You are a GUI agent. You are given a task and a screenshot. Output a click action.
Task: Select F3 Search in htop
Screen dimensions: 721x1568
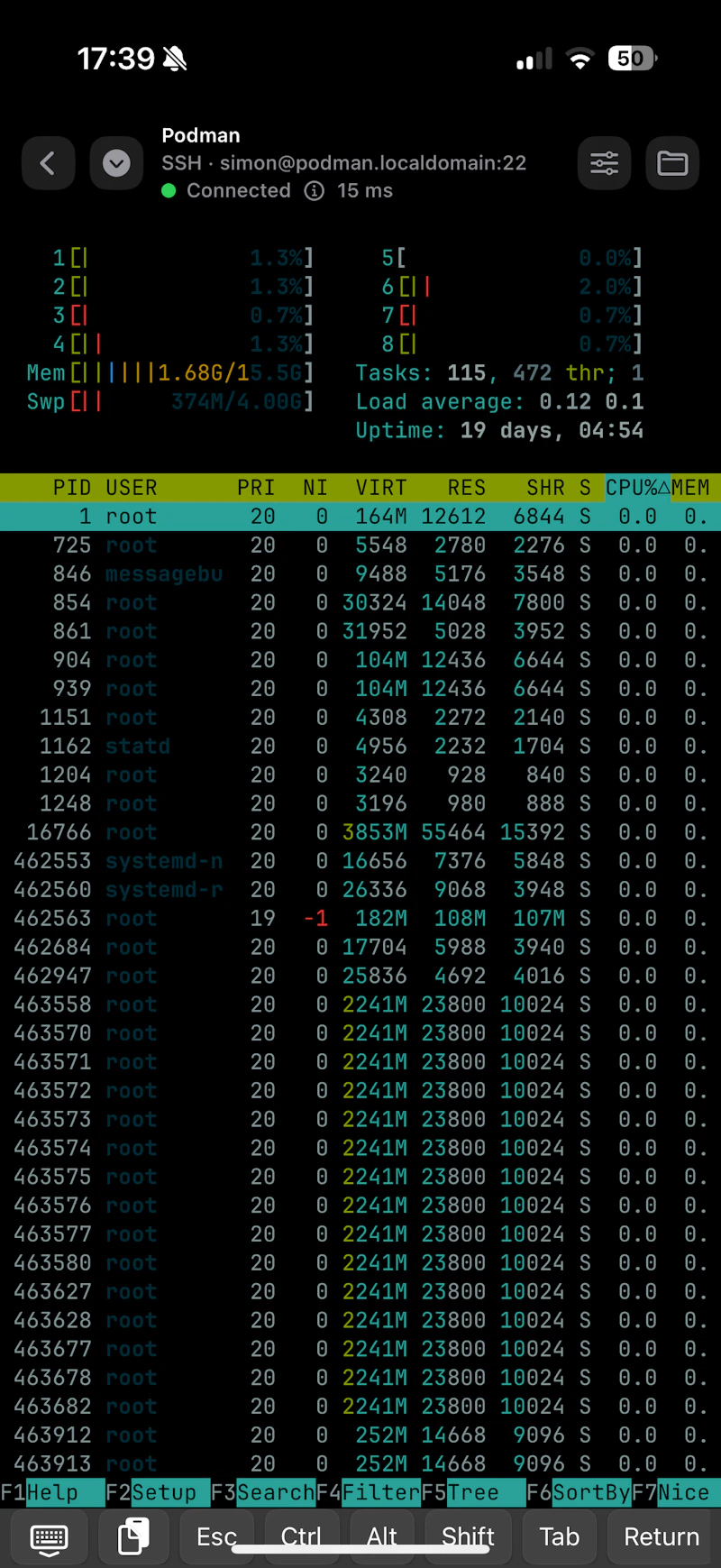coord(263,1492)
